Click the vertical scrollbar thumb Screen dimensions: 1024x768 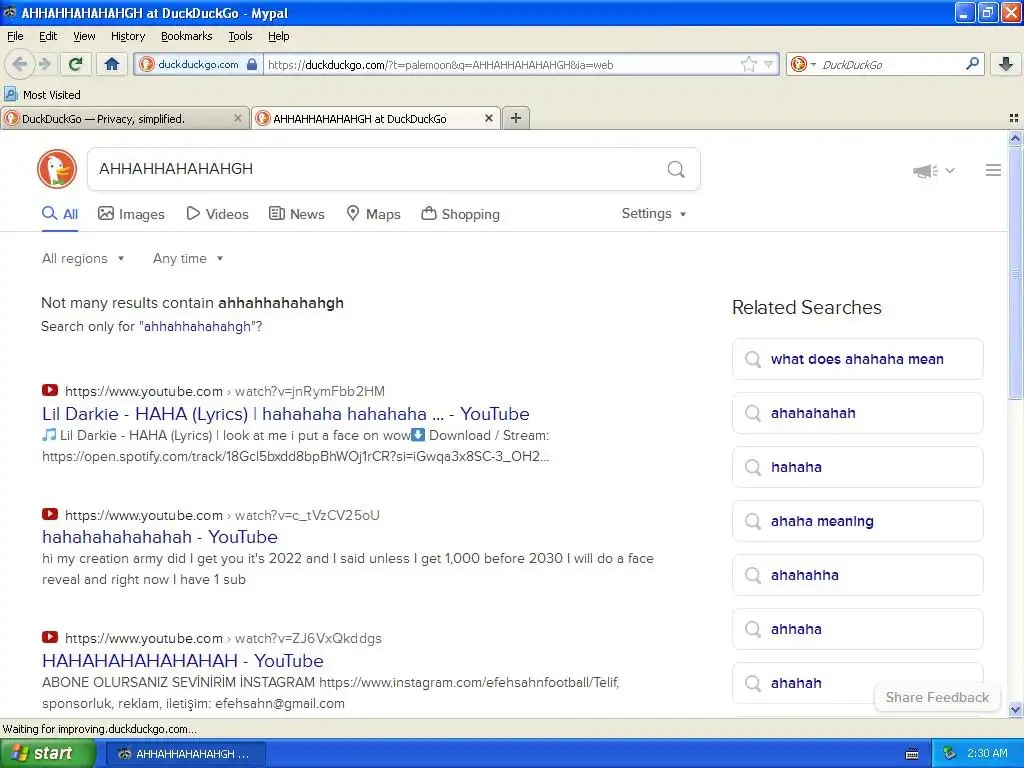(x=1016, y=273)
